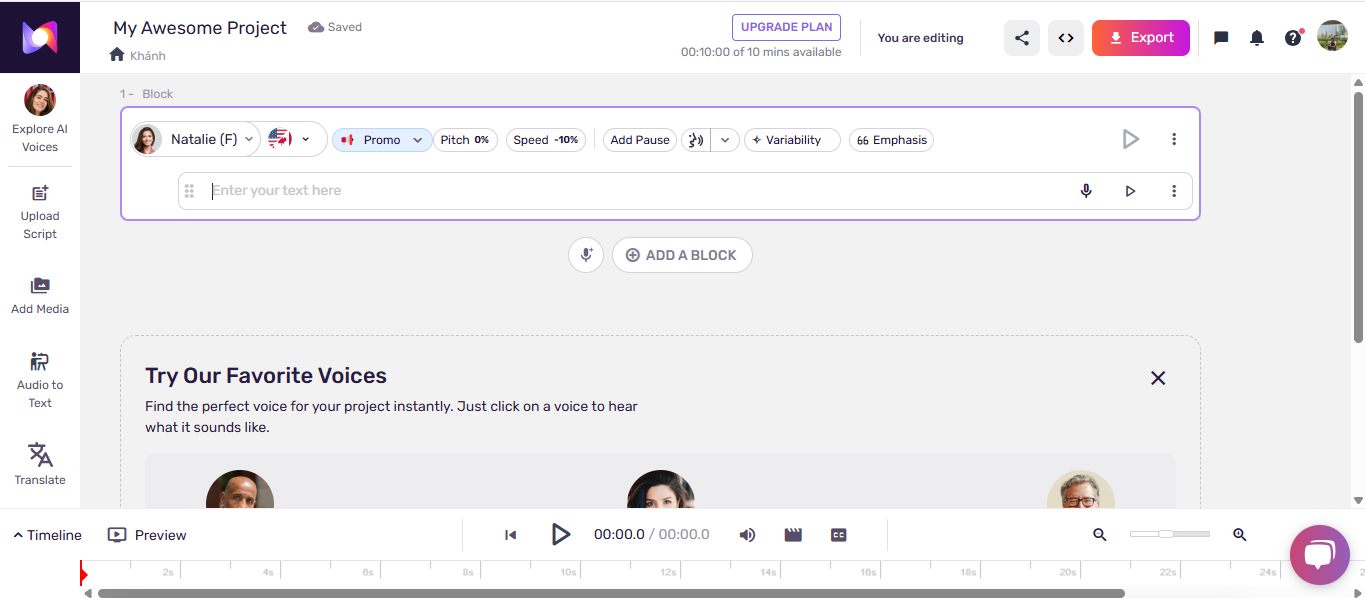
Task: Collapse the Timeline panel
Action: [46, 534]
